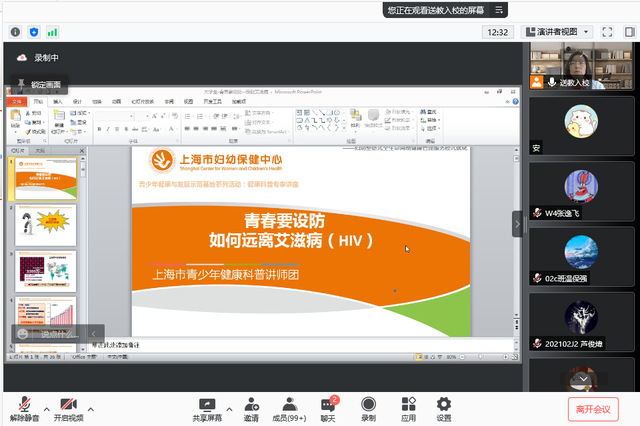Image resolution: width=640 pixels, height=426 pixels.
Task: Collapse the participant video sidebar
Action: (x=517, y=224)
